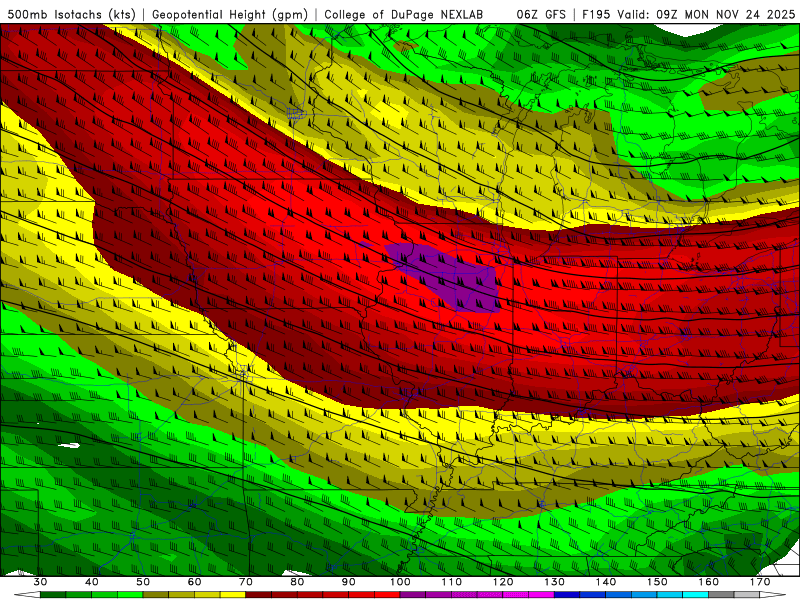This screenshot has height=600, width=800.
Task: Click the 'F195' forecast hour text
Action: (x=597, y=14)
